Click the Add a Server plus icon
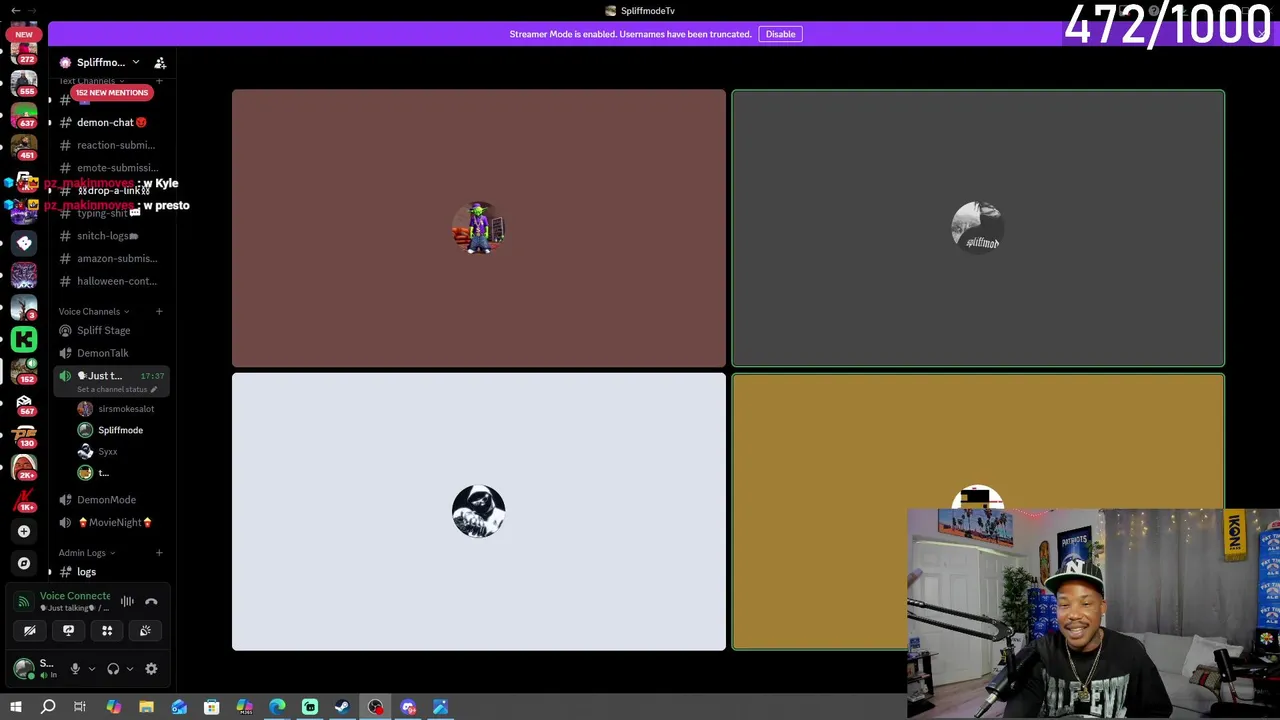 point(24,531)
